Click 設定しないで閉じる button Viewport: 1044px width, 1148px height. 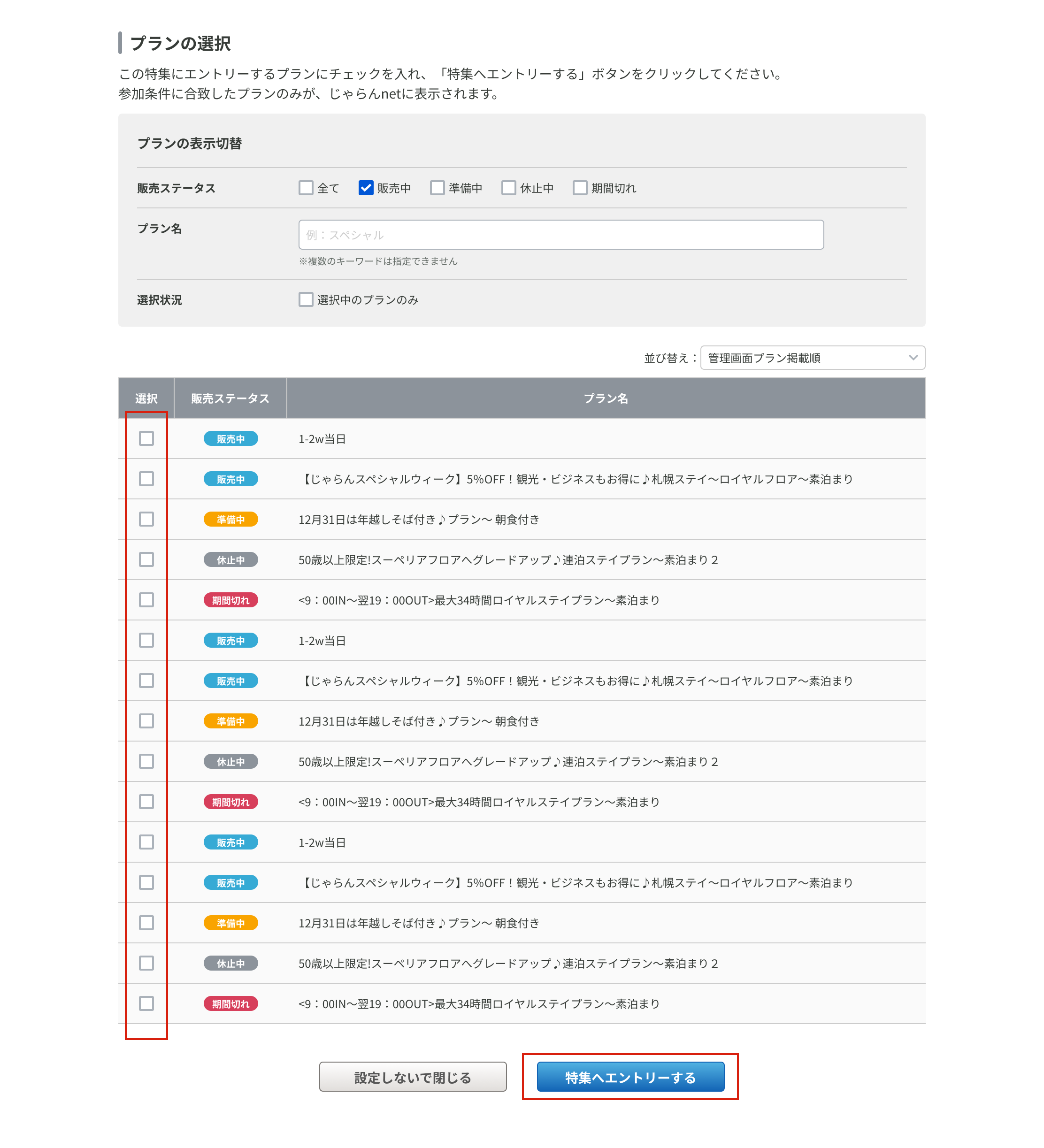412,1077
